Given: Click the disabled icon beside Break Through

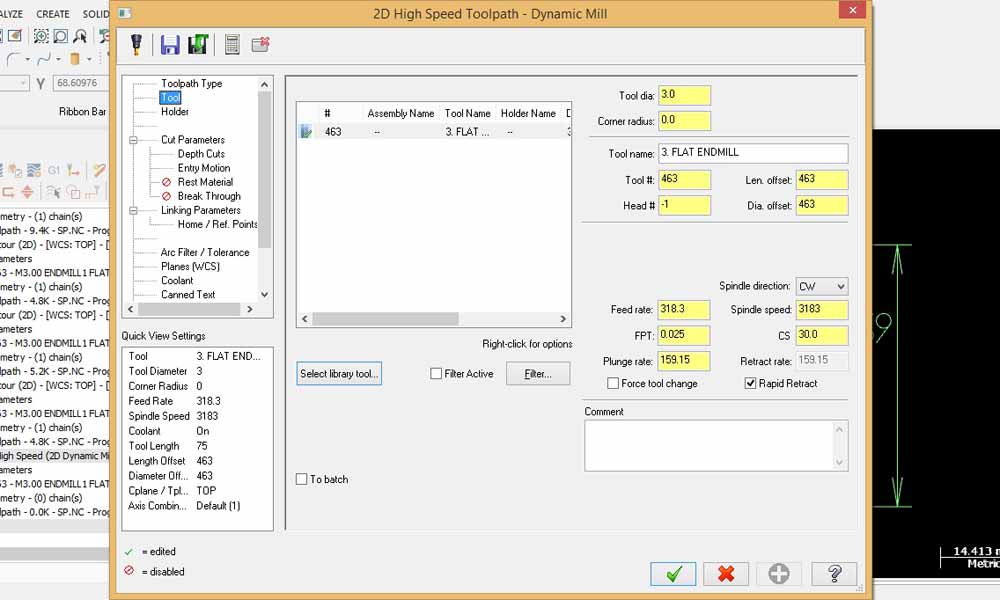Looking at the screenshot, I should [166, 196].
